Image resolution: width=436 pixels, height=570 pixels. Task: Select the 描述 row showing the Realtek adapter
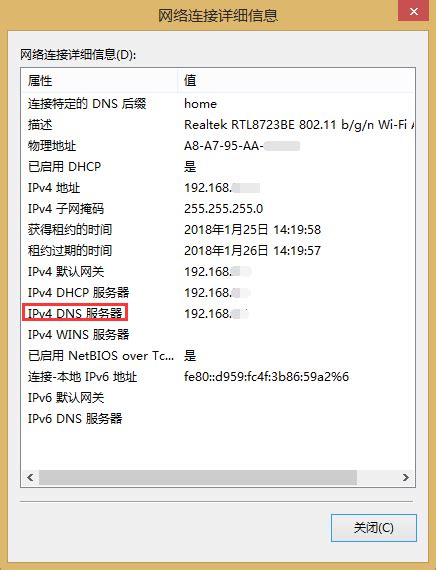coord(218,125)
